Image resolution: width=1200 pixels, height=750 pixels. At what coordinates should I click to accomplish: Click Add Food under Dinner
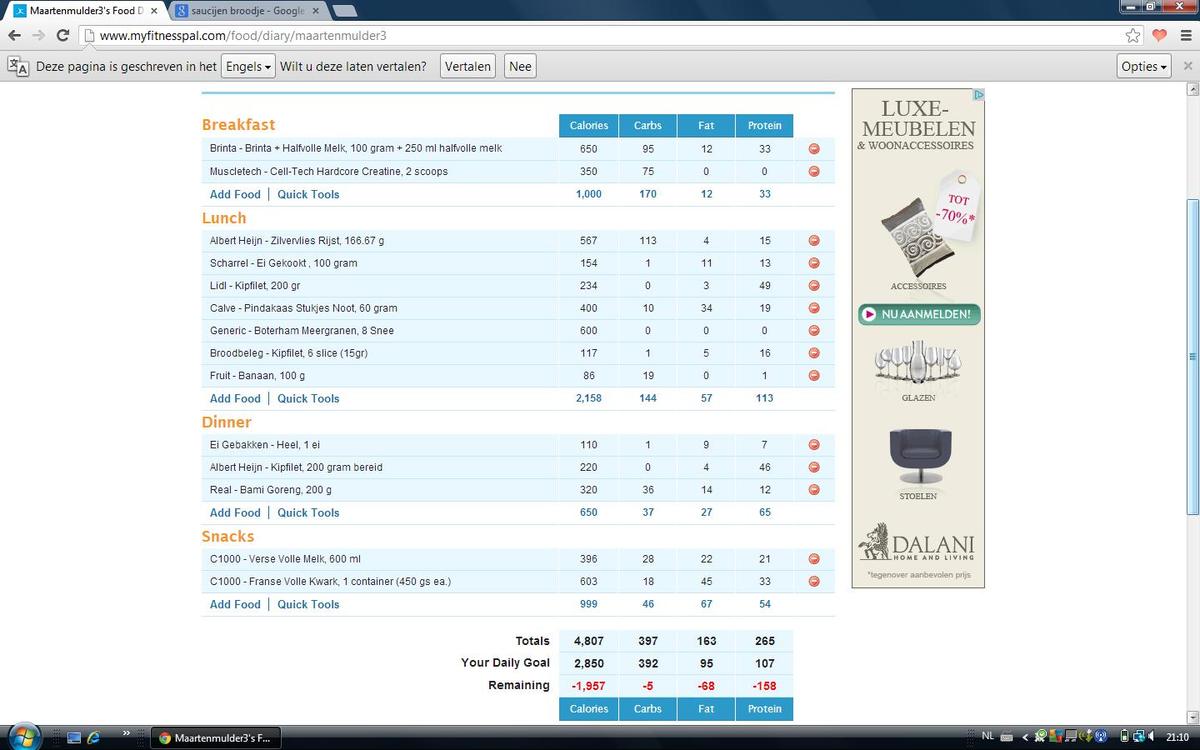pyautogui.click(x=235, y=513)
